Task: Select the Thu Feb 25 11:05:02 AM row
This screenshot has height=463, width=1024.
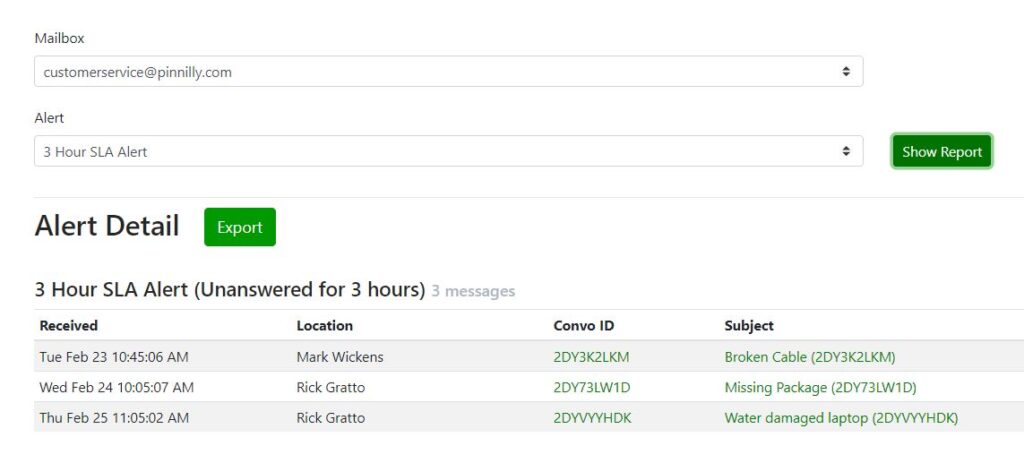Action: (x=529, y=417)
